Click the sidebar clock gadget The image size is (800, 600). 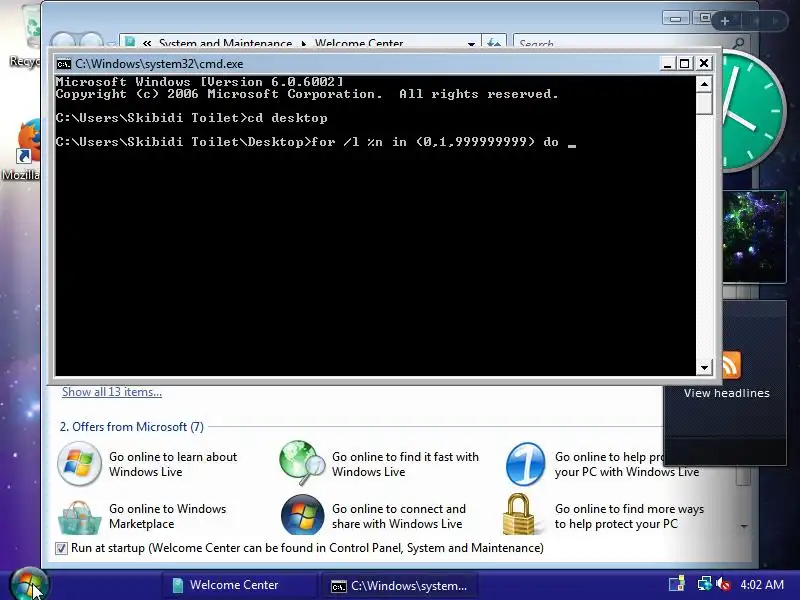(x=754, y=110)
